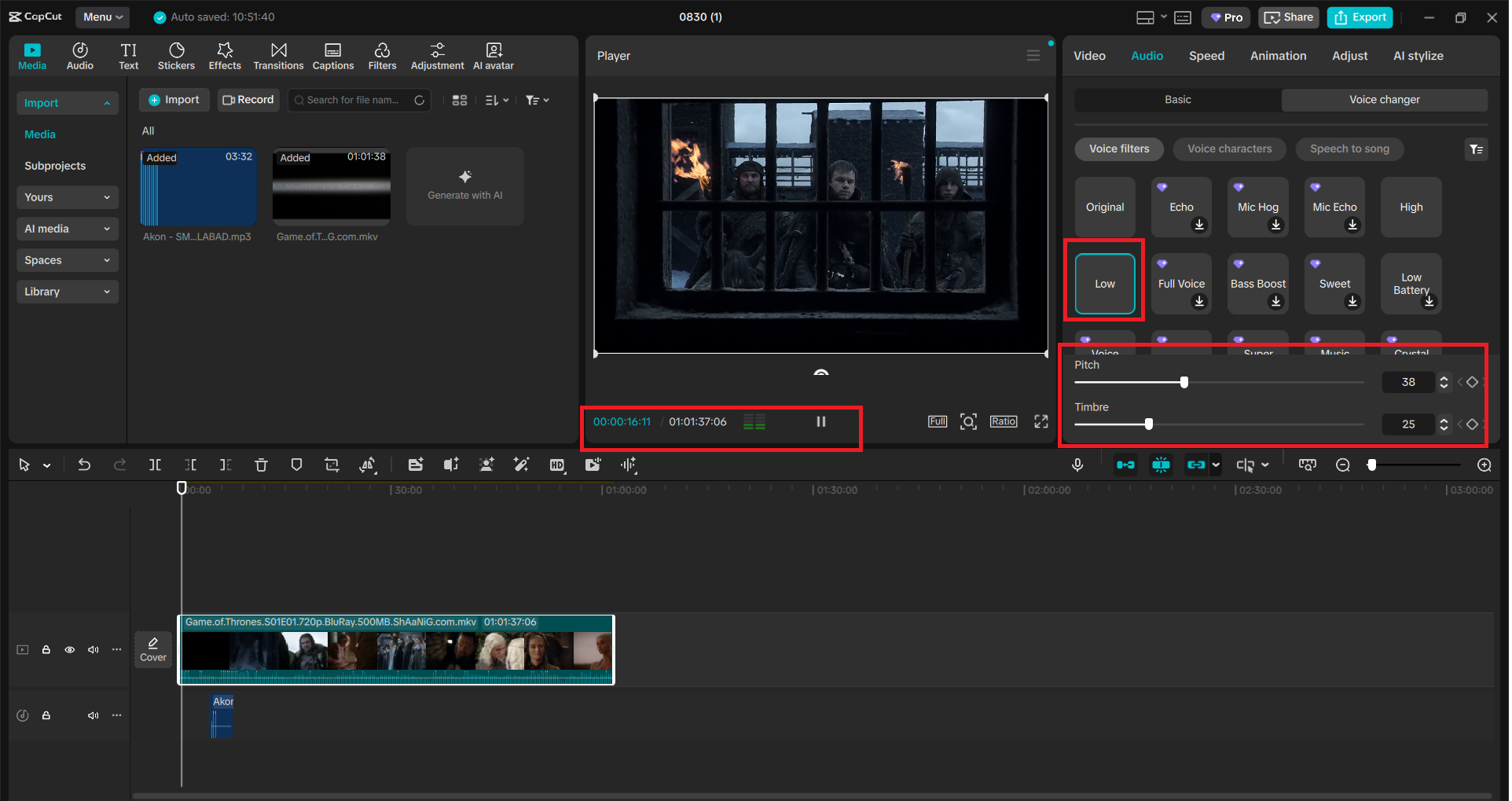The image size is (1512, 801).
Task: Open the media filter dropdown
Action: [538, 101]
